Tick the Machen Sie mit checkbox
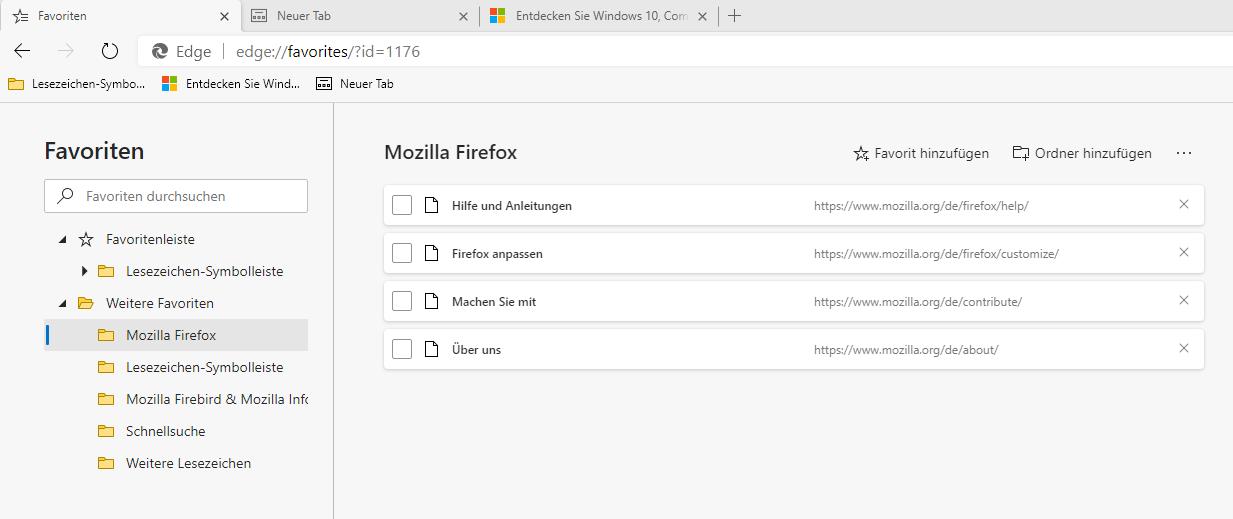 [x=402, y=301]
